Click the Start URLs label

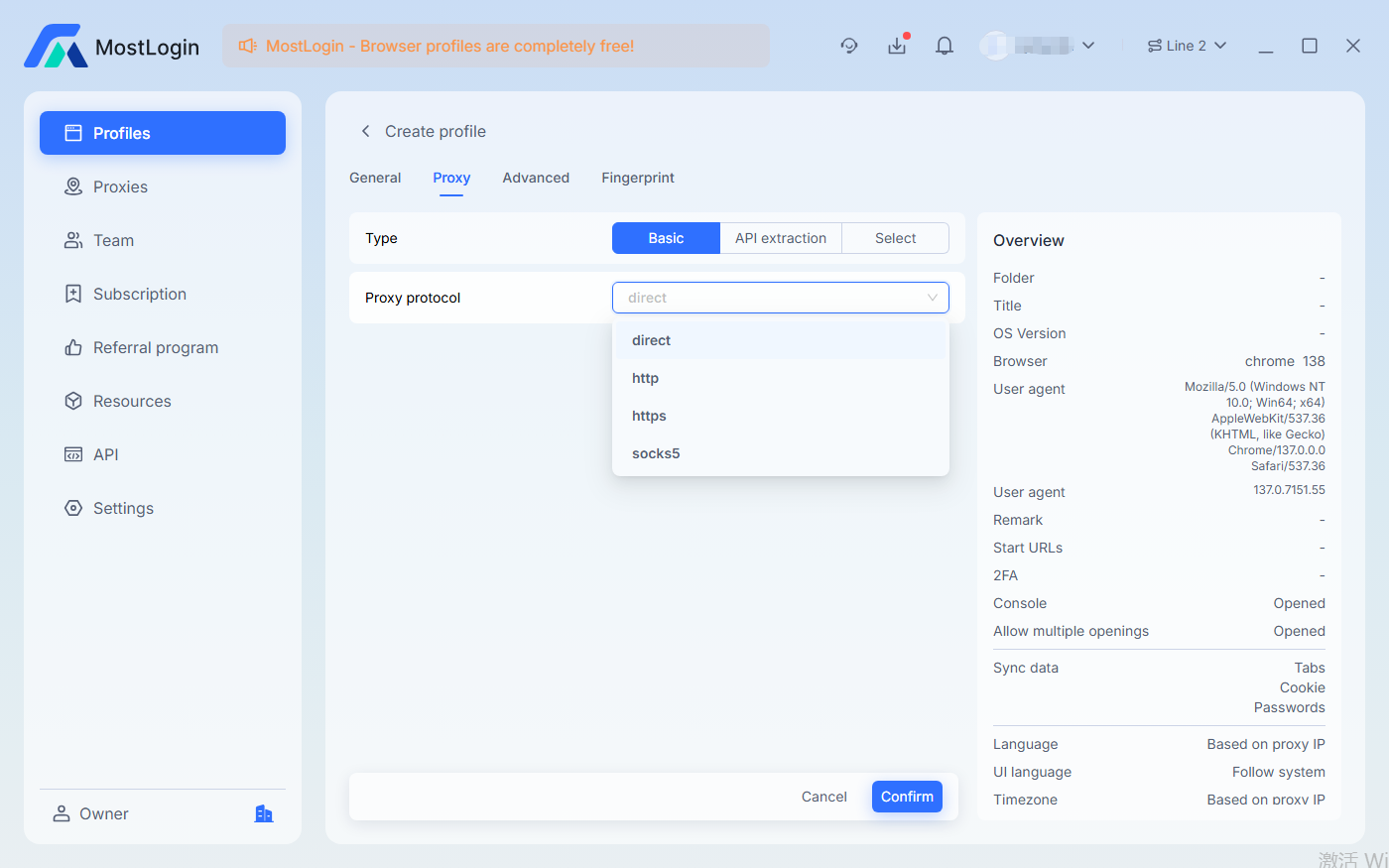(1028, 548)
